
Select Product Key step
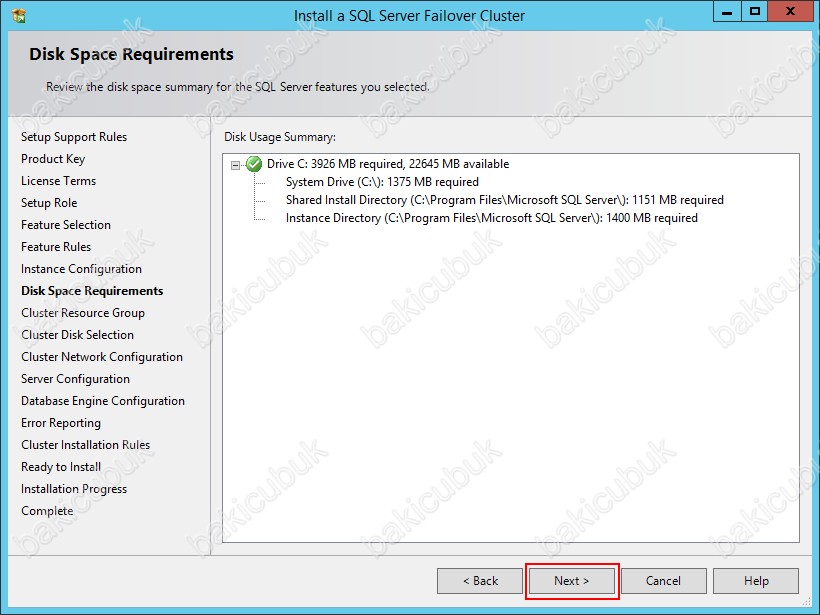(53, 159)
